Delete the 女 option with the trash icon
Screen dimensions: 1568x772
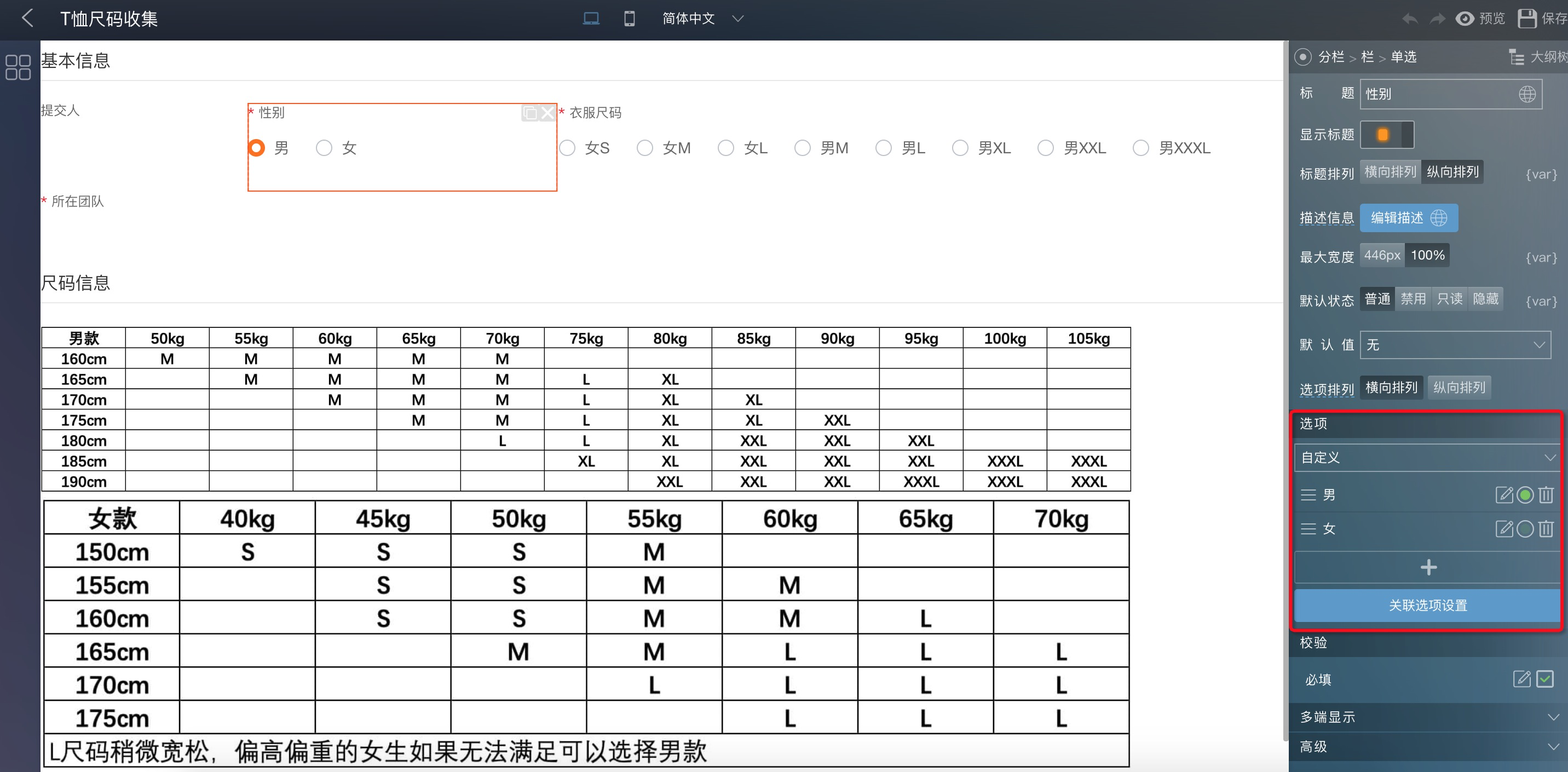point(1546,528)
